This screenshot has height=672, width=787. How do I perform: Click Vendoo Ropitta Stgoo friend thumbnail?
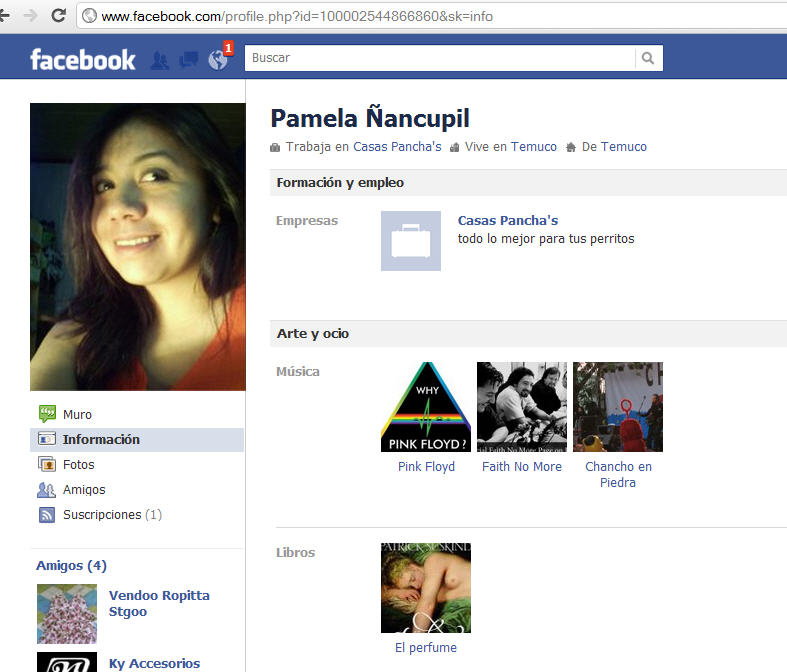coord(67,614)
